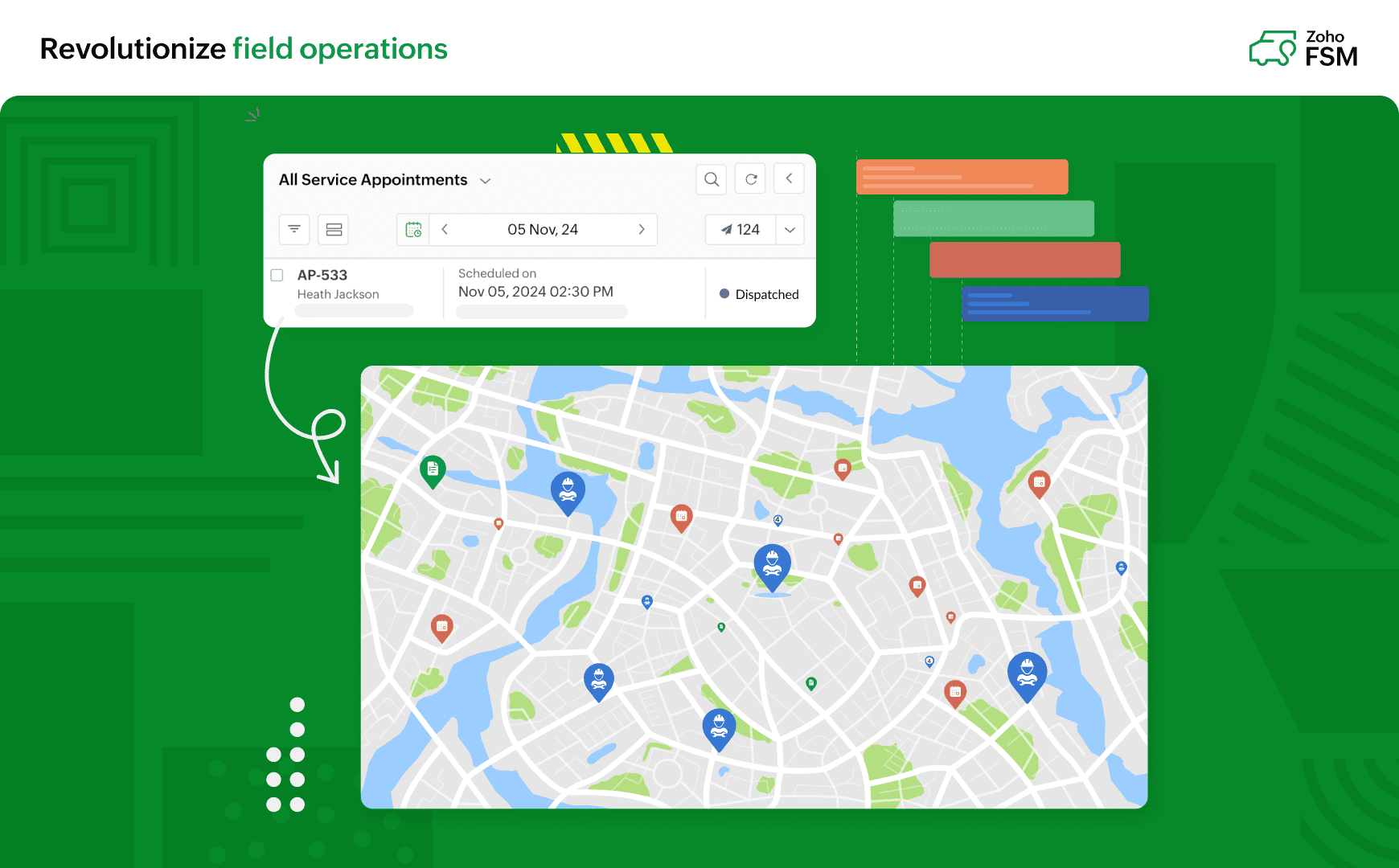Open the filter options icon
The height and width of the screenshot is (868, 1399).
[293, 229]
